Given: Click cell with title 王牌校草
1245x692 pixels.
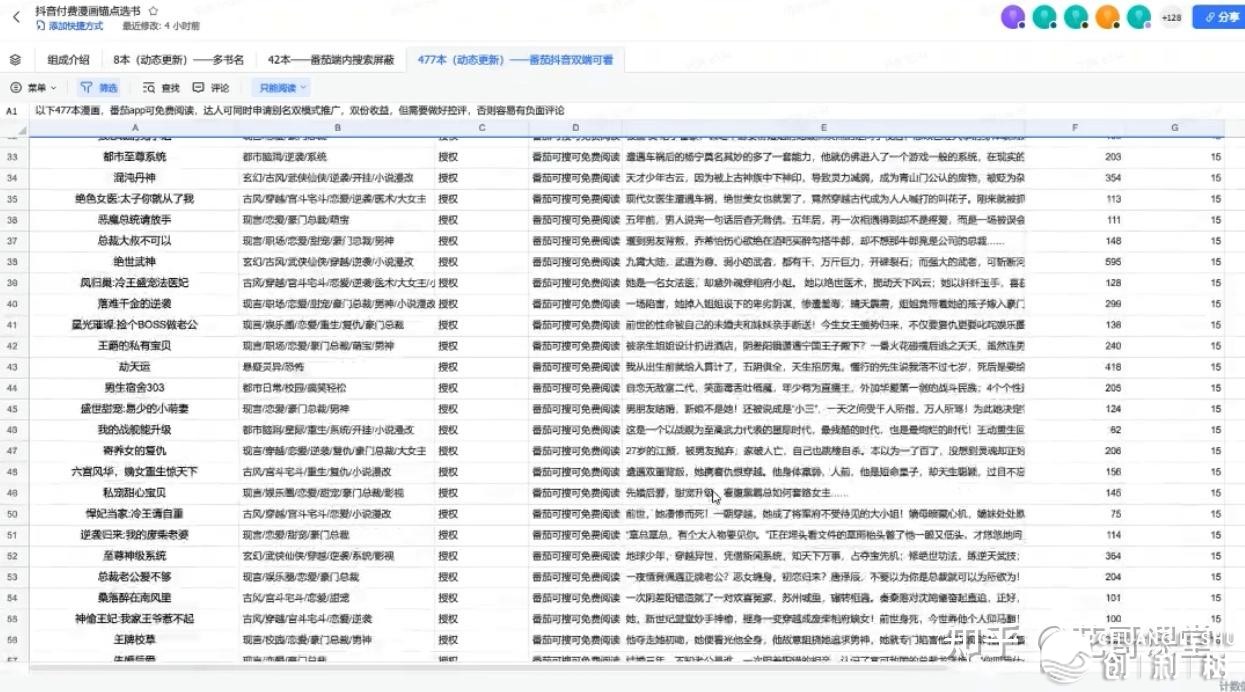Looking at the screenshot, I should pos(133,640).
